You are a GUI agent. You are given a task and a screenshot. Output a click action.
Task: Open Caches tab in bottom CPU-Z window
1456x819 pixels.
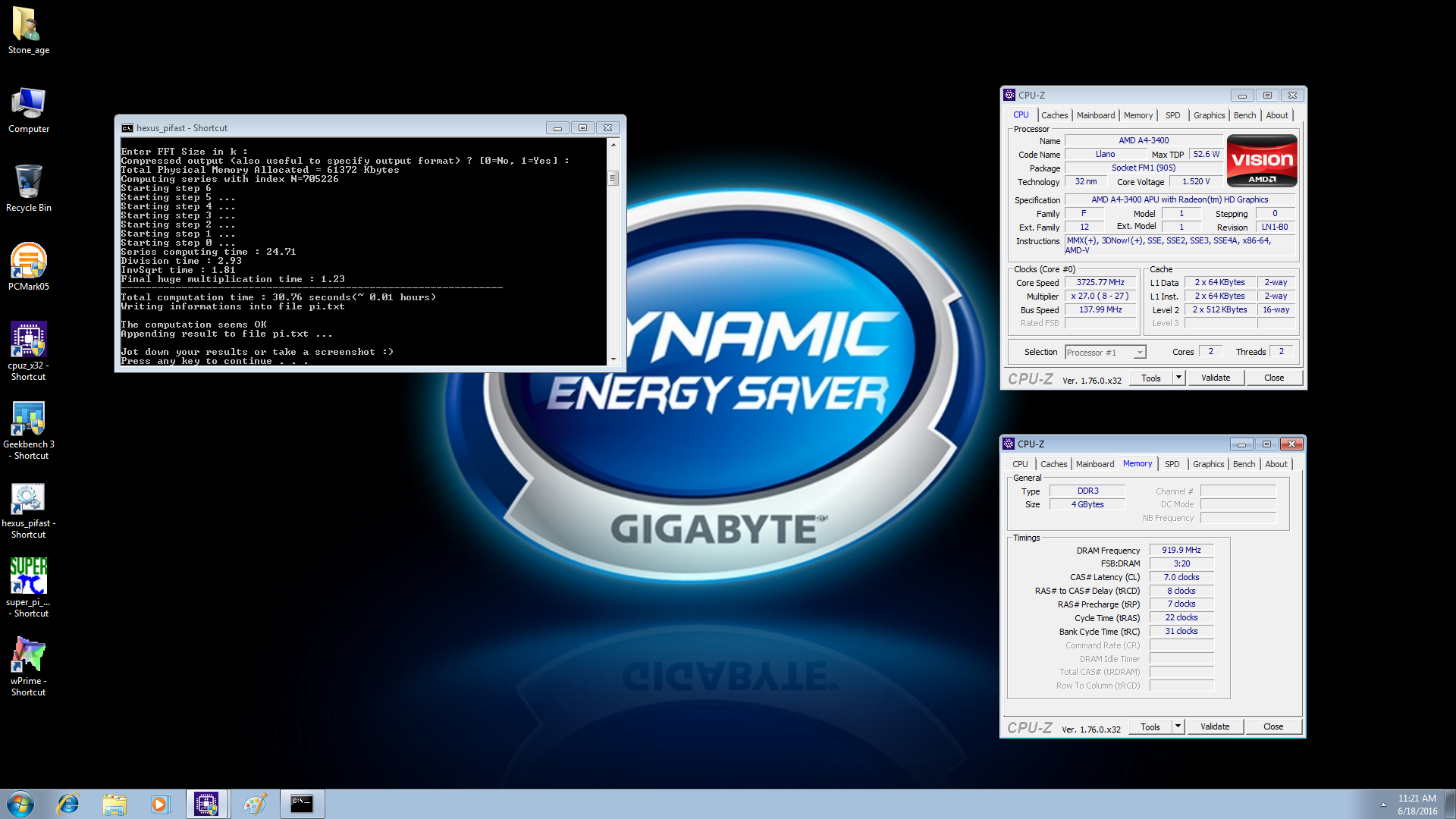1053,464
